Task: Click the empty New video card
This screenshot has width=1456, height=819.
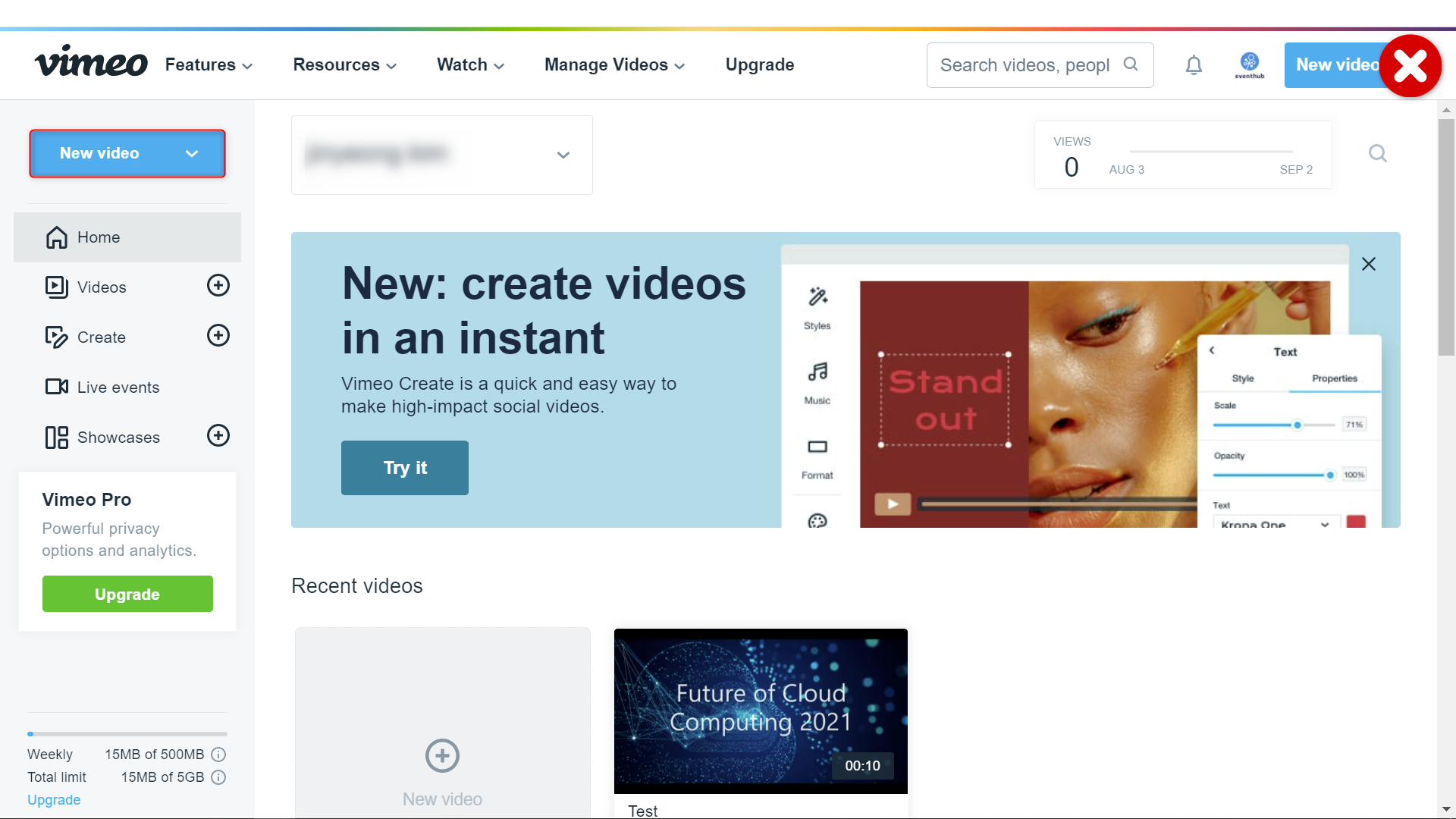Action: (x=443, y=723)
